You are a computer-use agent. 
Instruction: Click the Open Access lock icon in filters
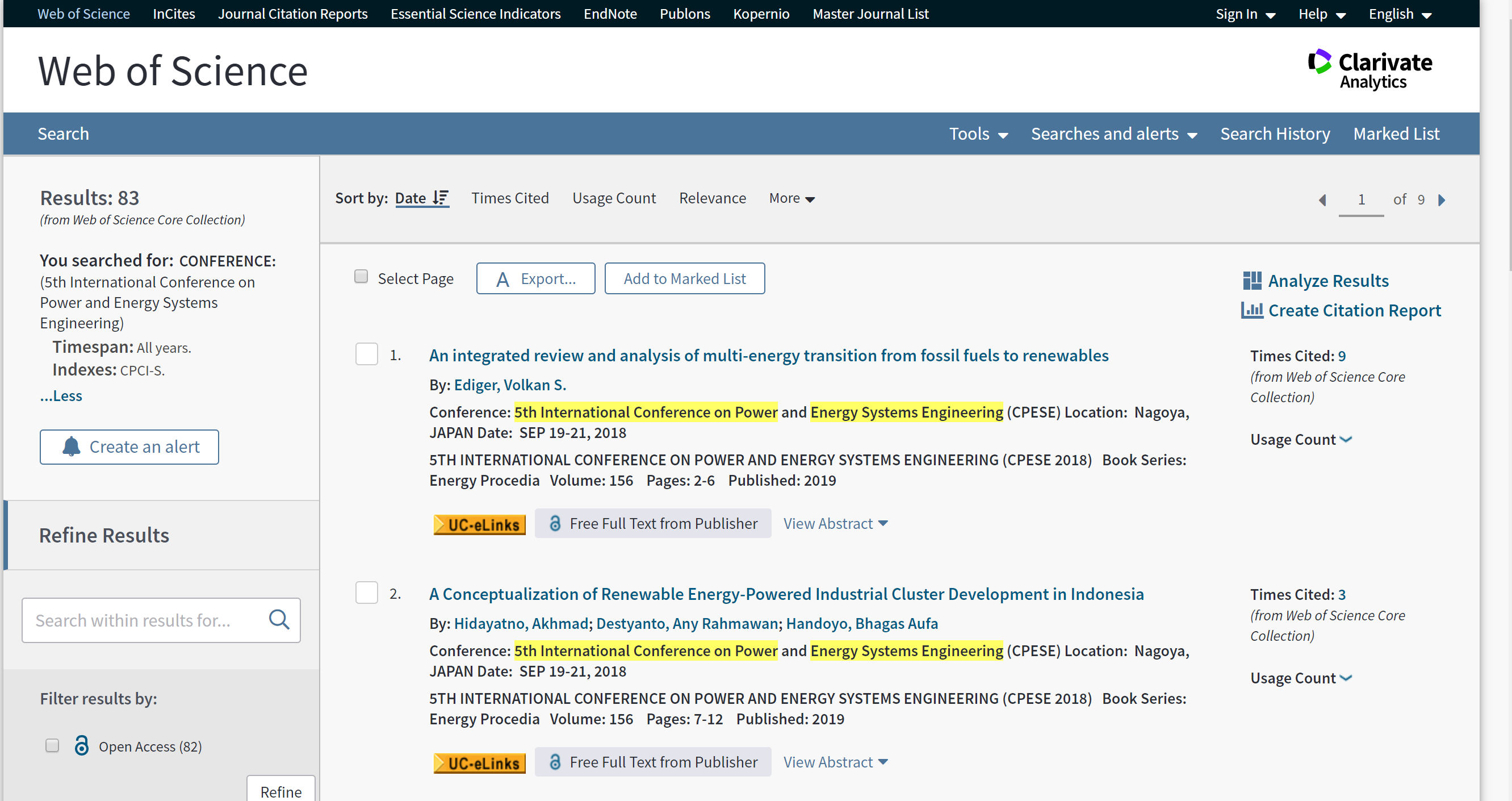(x=82, y=746)
